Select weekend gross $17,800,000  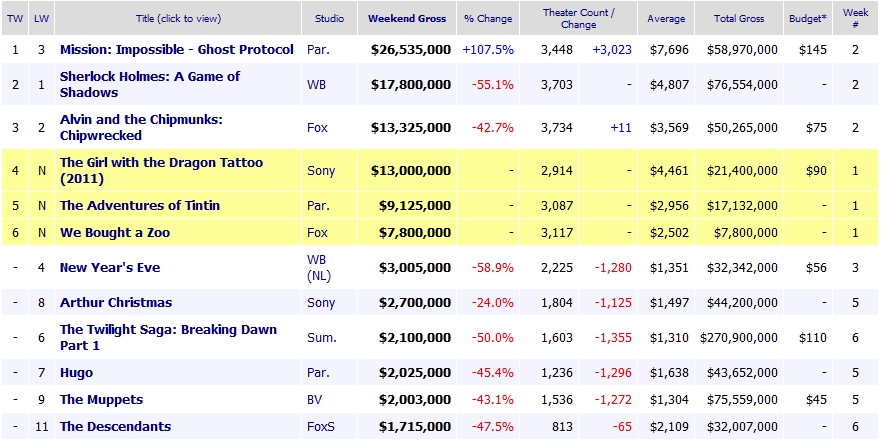click(411, 84)
